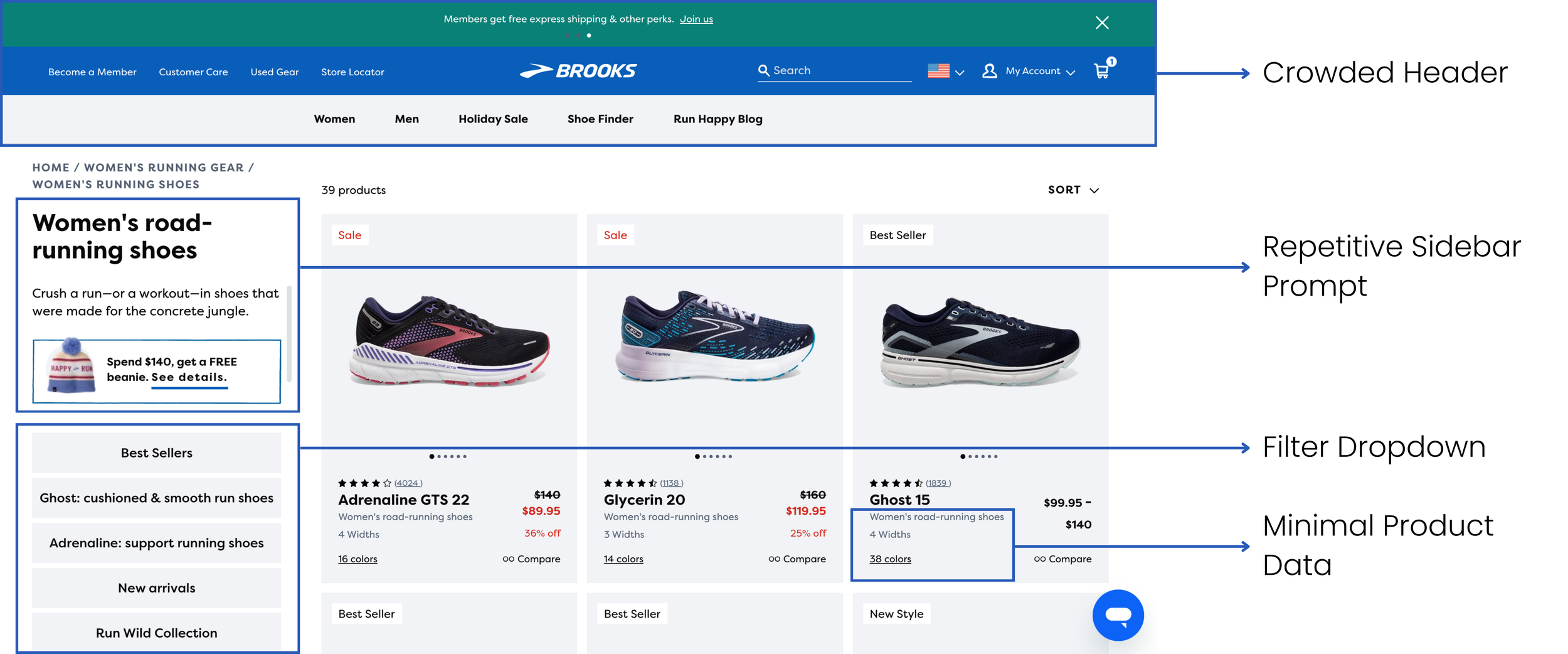Open the Shoe Finder menu
Screen dimensions: 1568x654
point(600,119)
